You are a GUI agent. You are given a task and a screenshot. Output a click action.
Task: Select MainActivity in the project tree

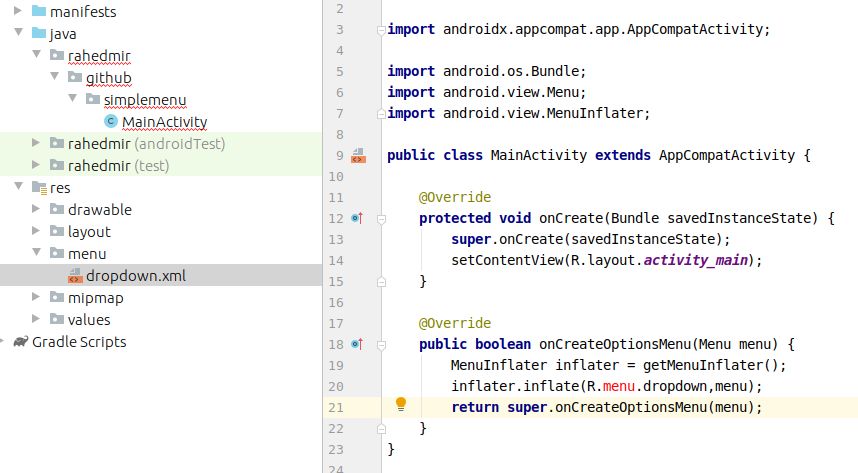click(x=164, y=122)
